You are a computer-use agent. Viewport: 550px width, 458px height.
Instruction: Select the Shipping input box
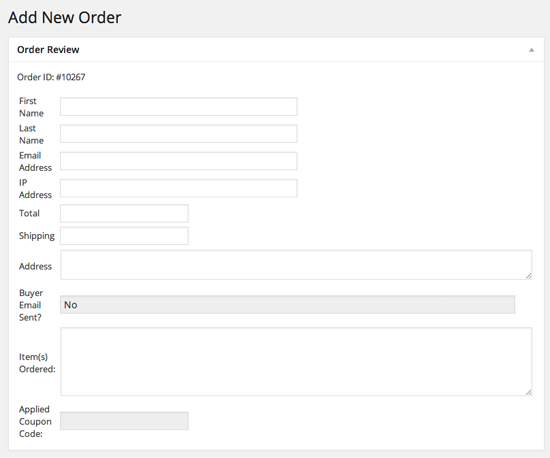124,236
